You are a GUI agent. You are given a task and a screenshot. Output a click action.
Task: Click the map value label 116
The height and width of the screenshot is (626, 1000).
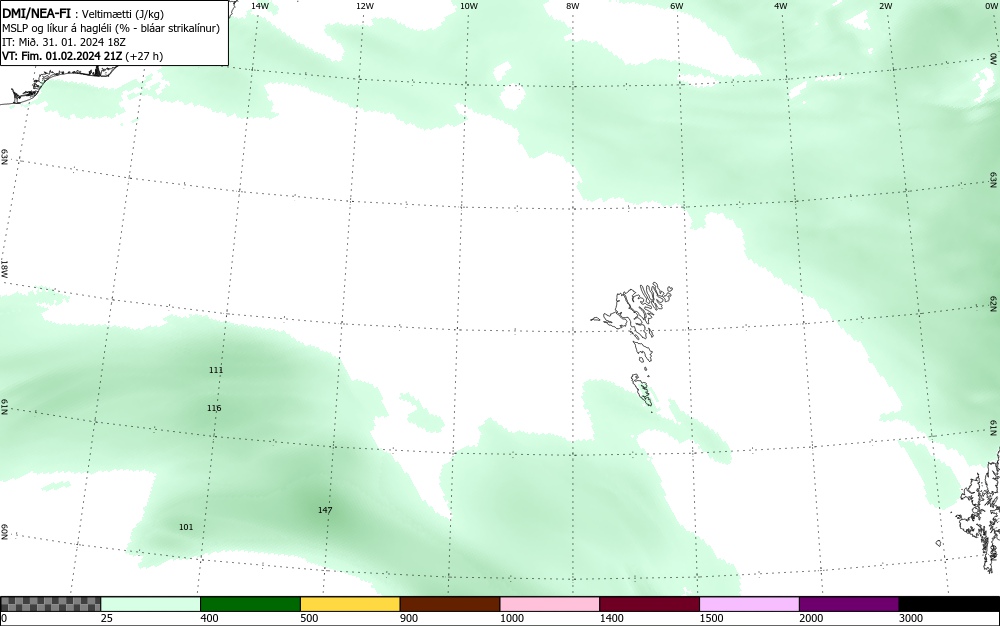(x=214, y=408)
